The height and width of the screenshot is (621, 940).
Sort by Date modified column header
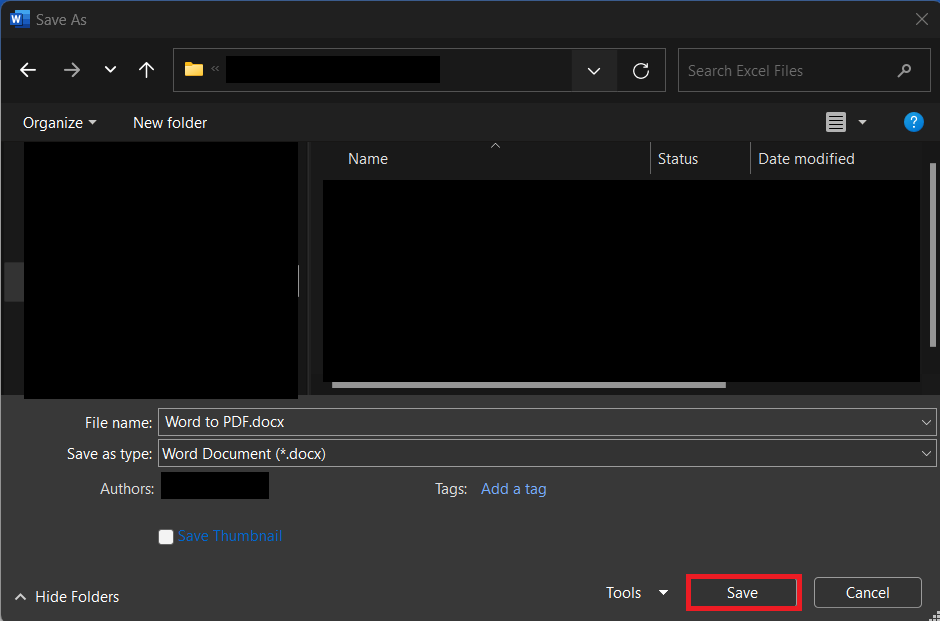click(x=806, y=159)
